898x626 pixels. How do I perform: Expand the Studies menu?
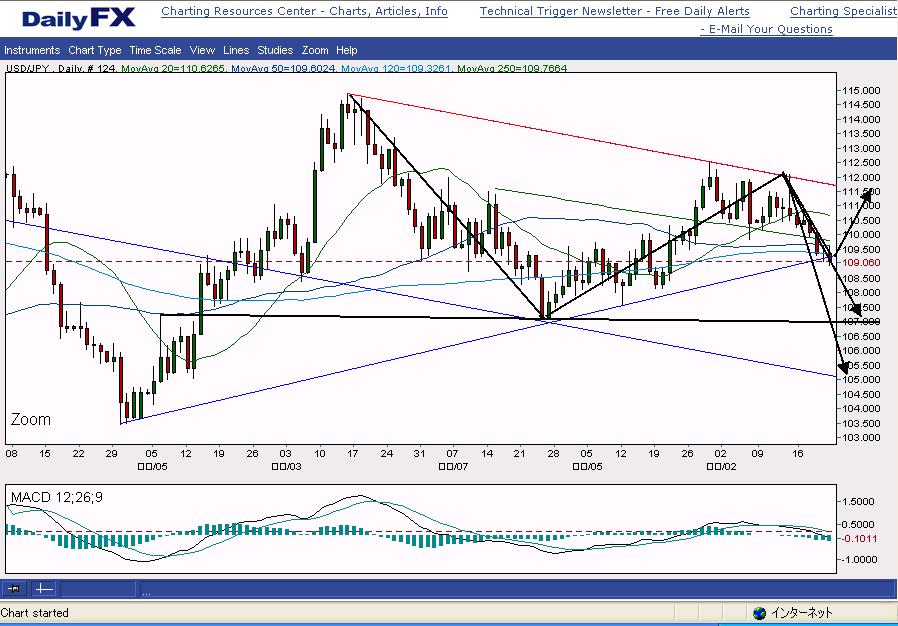point(275,50)
